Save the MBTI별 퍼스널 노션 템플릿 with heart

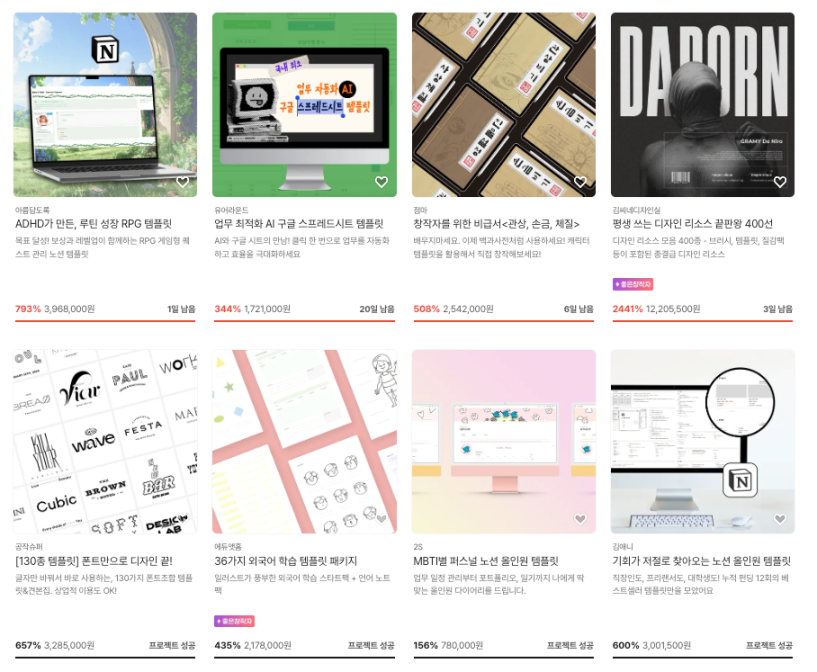[x=580, y=519]
